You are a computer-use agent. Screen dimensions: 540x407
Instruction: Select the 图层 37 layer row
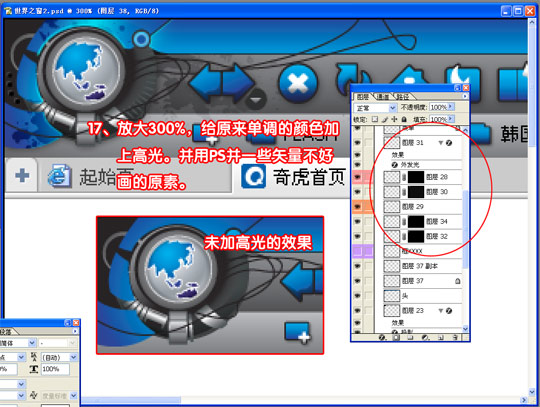[x=422, y=281]
